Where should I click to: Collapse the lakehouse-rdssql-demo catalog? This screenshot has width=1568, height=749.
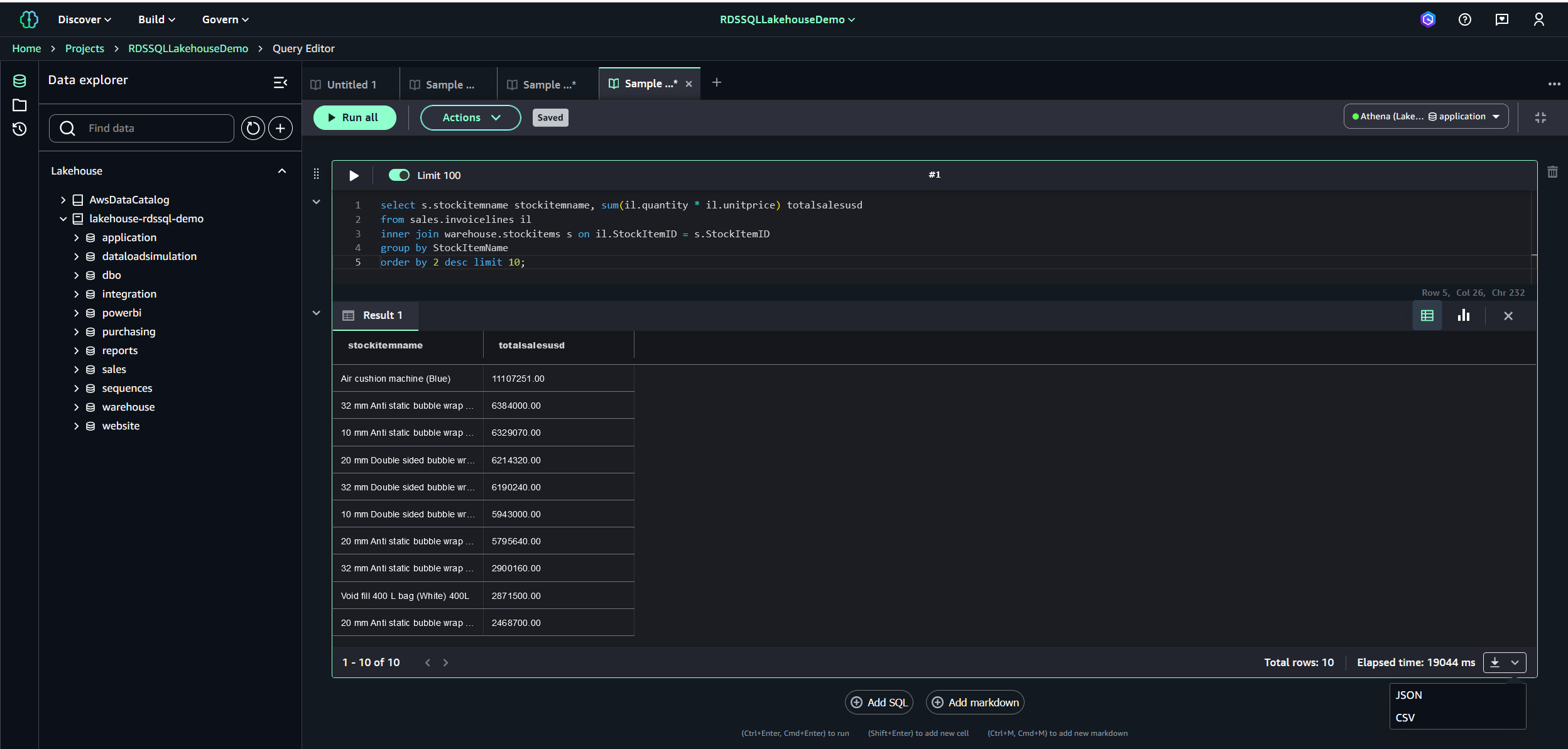(x=63, y=218)
